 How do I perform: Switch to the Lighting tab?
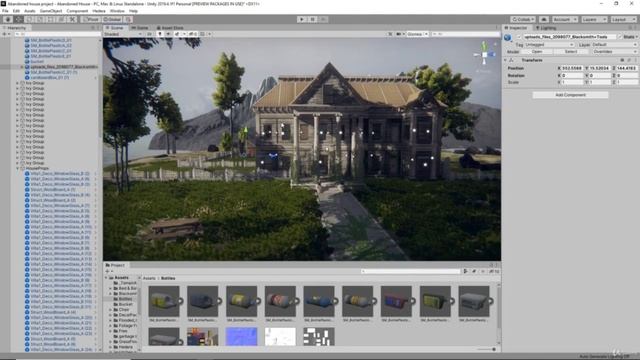[x=546, y=28]
